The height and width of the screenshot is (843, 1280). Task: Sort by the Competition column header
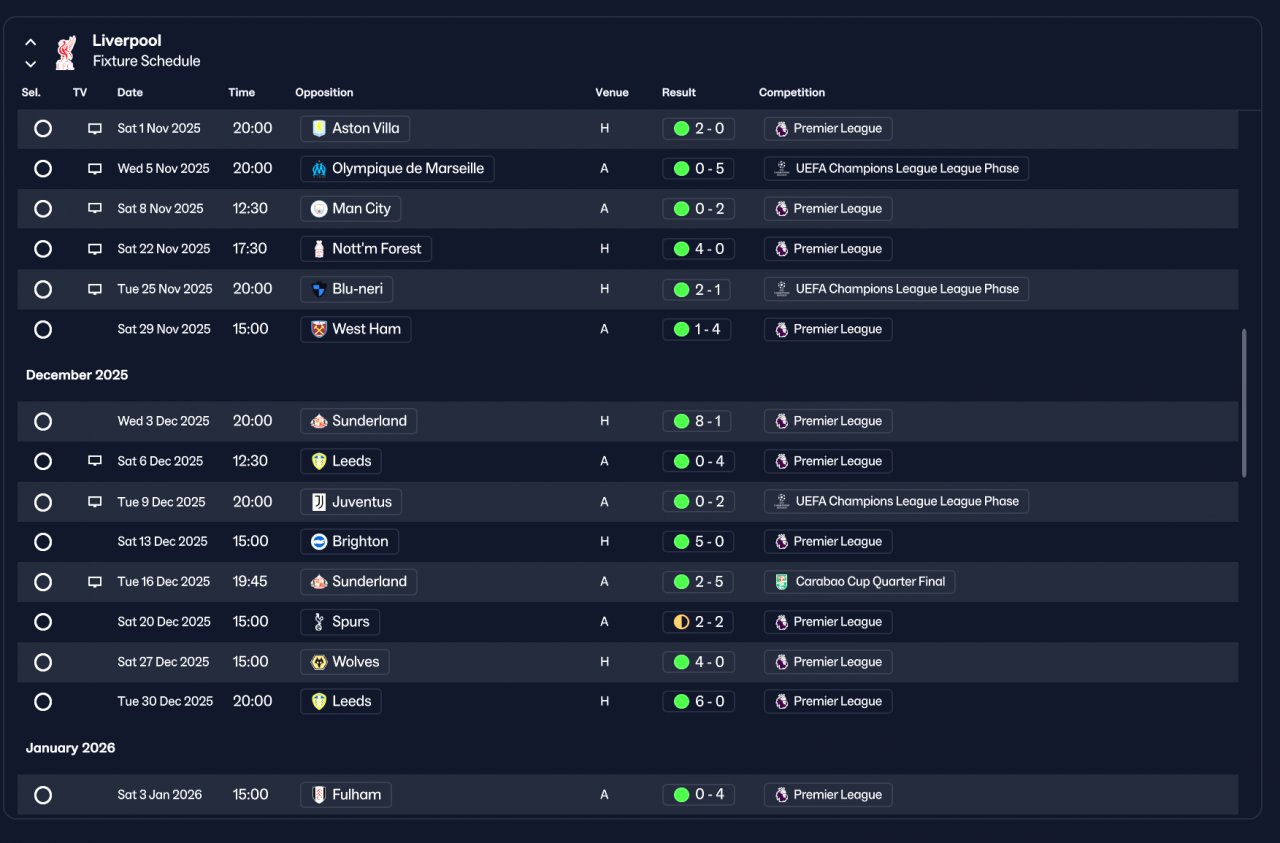click(x=792, y=92)
